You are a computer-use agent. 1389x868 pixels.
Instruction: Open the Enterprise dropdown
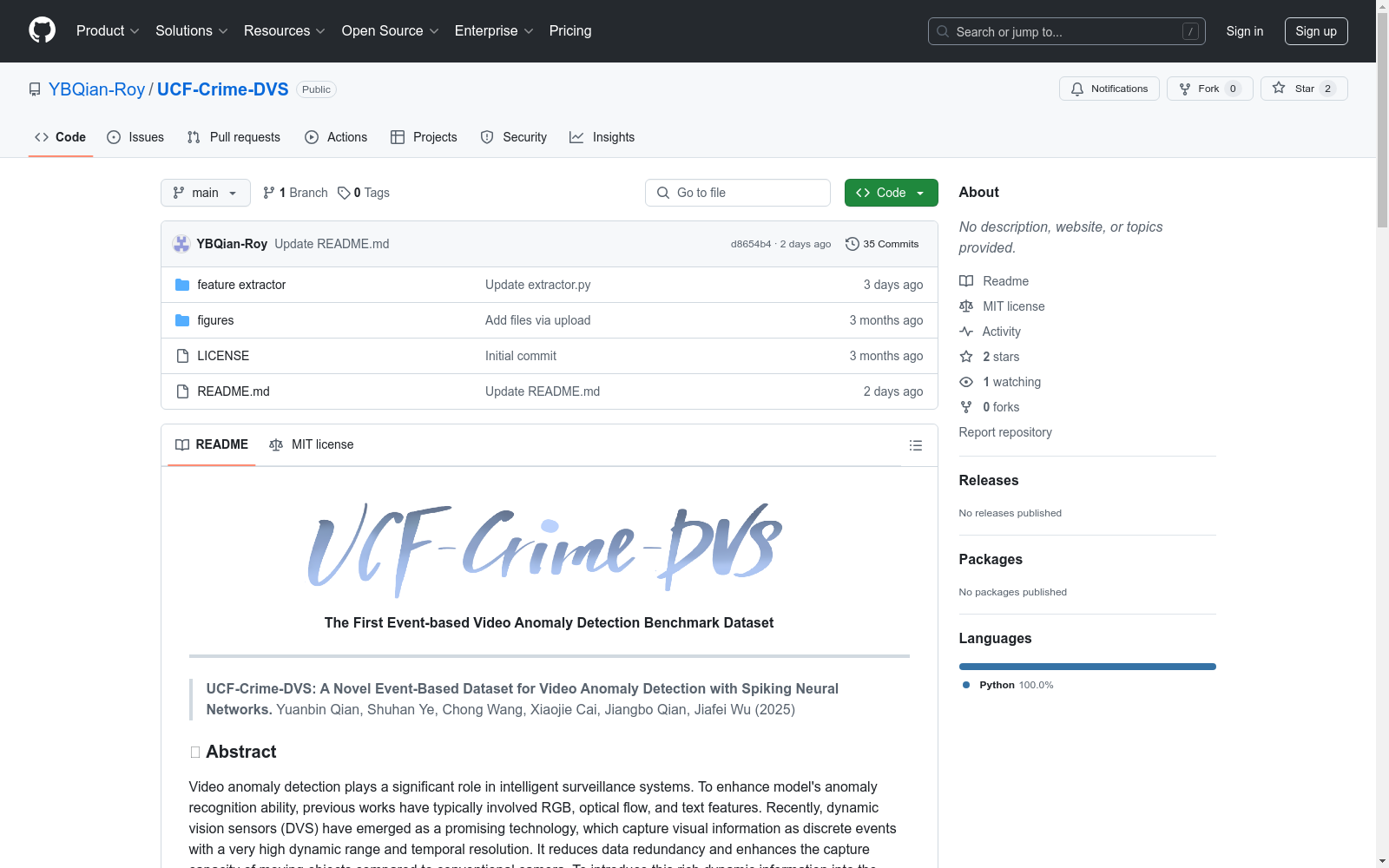[x=494, y=31]
